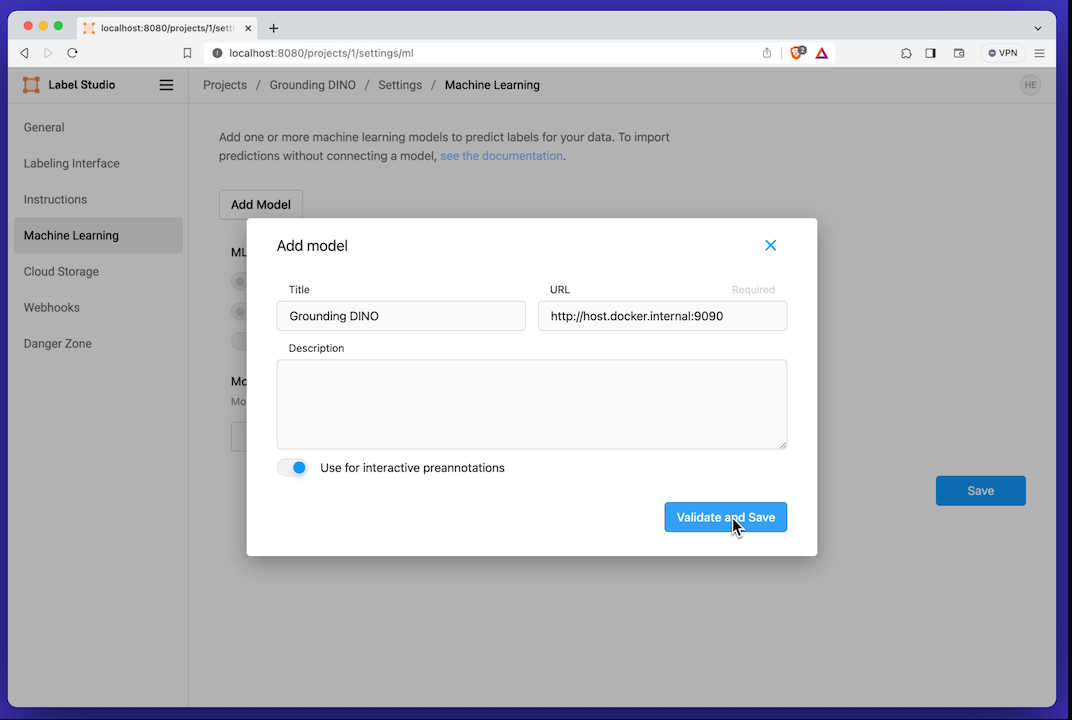Click the HE user avatar

(x=1030, y=85)
